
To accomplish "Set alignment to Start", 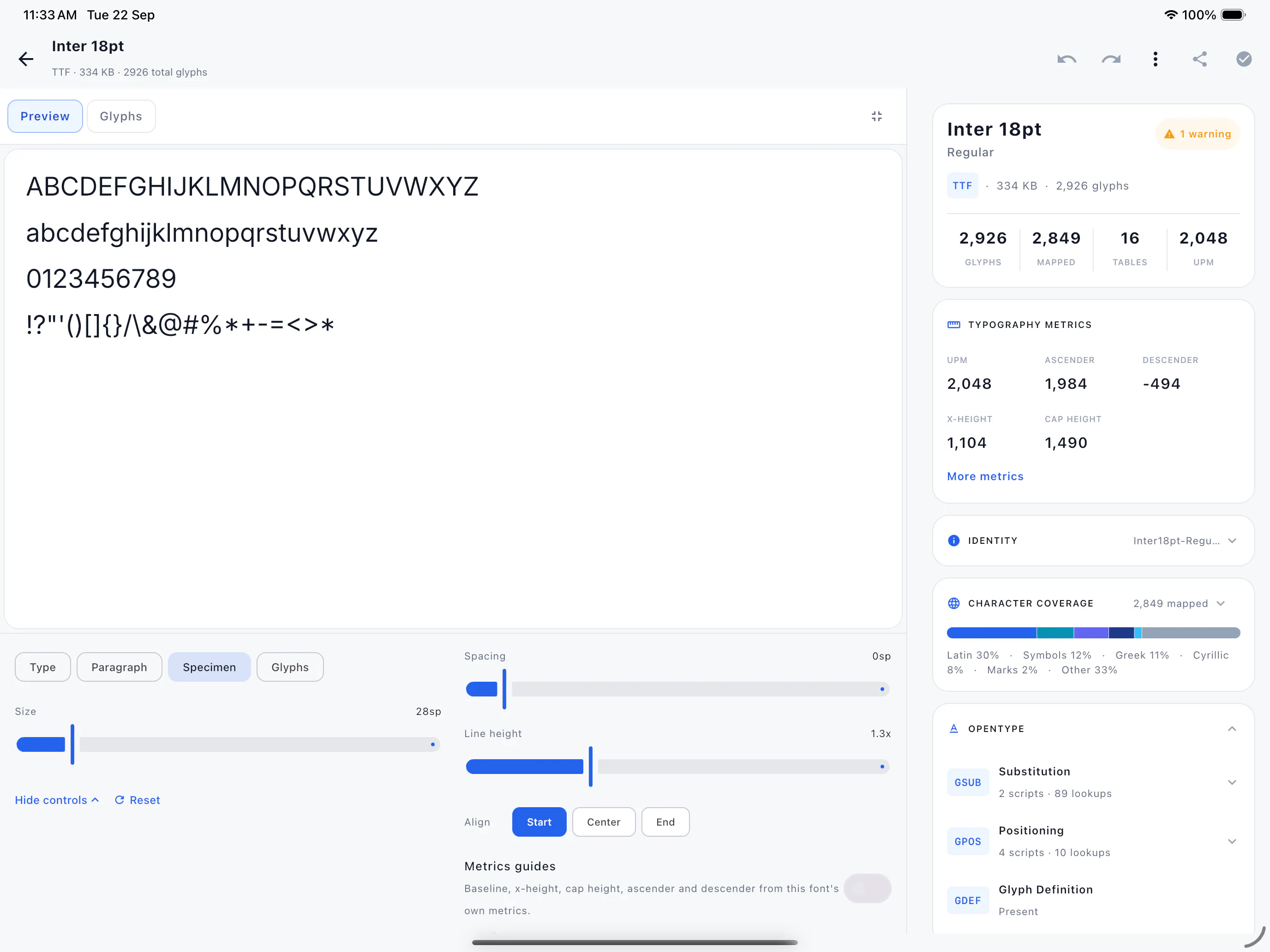I will (539, 822).
